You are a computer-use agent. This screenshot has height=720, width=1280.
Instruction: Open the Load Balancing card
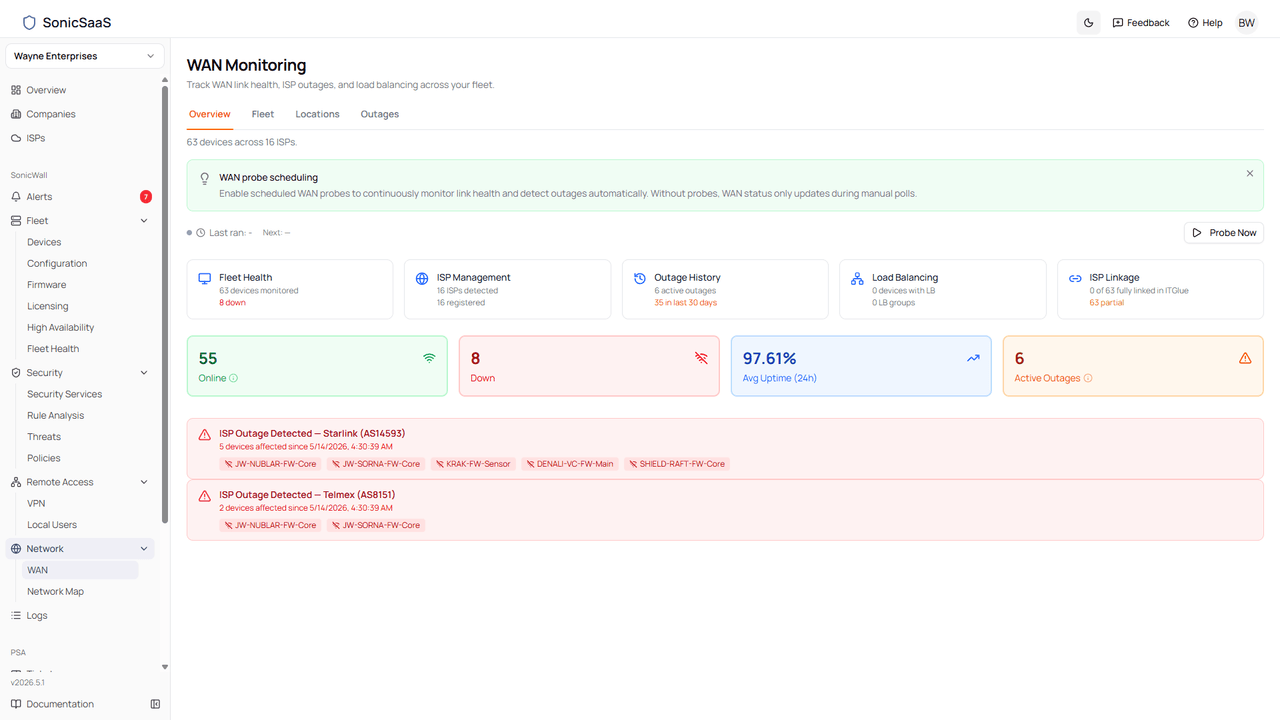click(943, 290)
